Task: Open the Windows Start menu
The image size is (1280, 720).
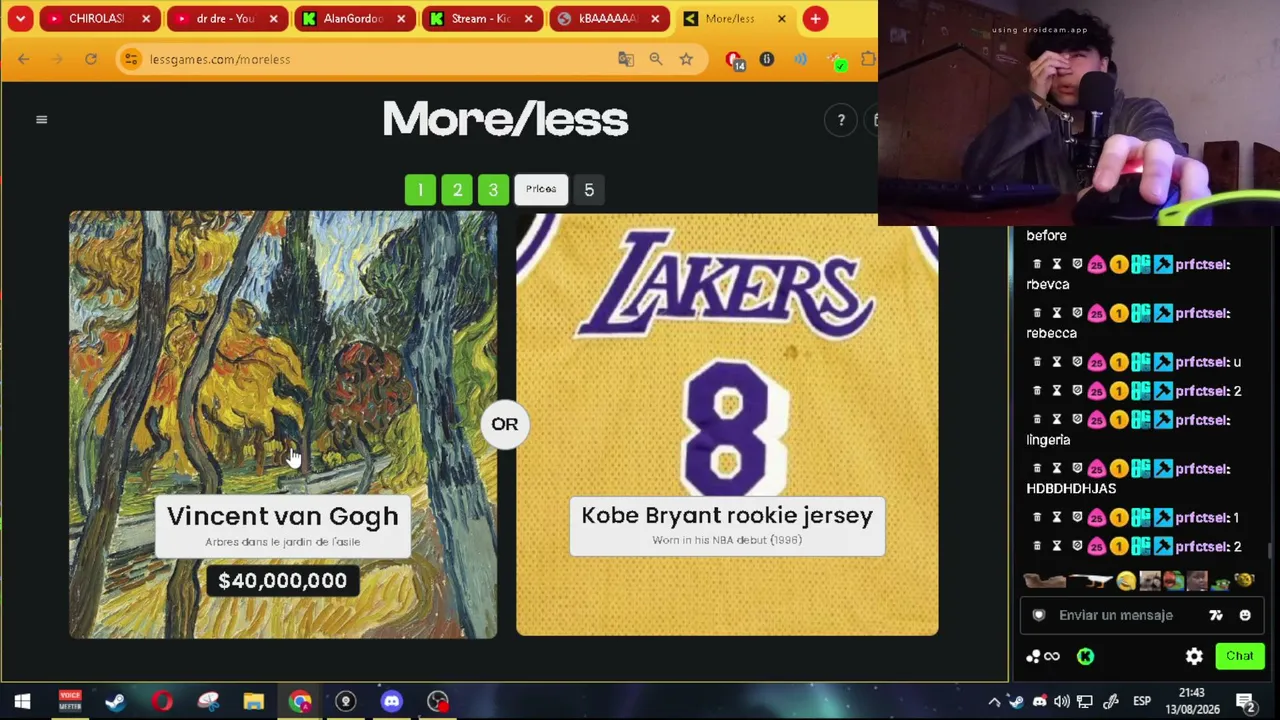Action: pyautogui.click(x=22, y=701)
